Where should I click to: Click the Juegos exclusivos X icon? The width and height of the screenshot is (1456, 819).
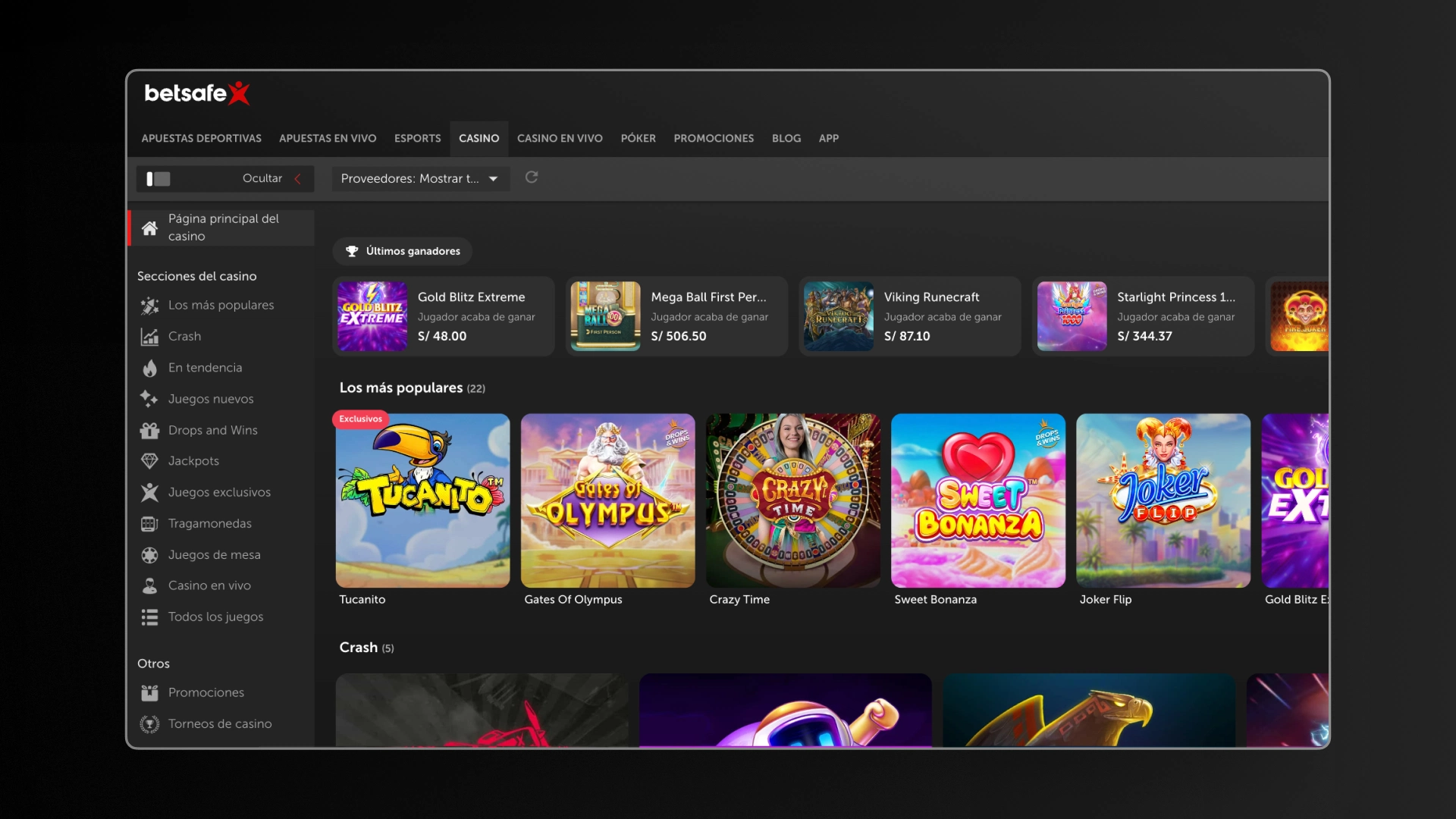(149, 492)
